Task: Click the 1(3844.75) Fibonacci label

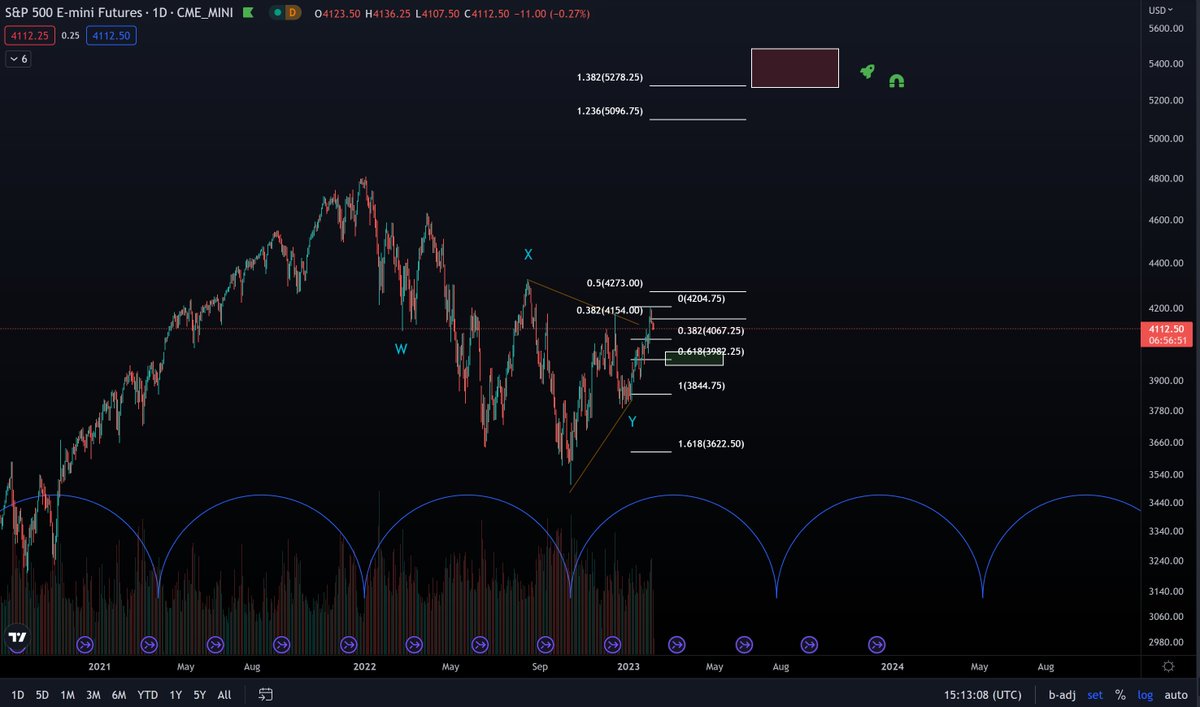Action: [702, 385]
